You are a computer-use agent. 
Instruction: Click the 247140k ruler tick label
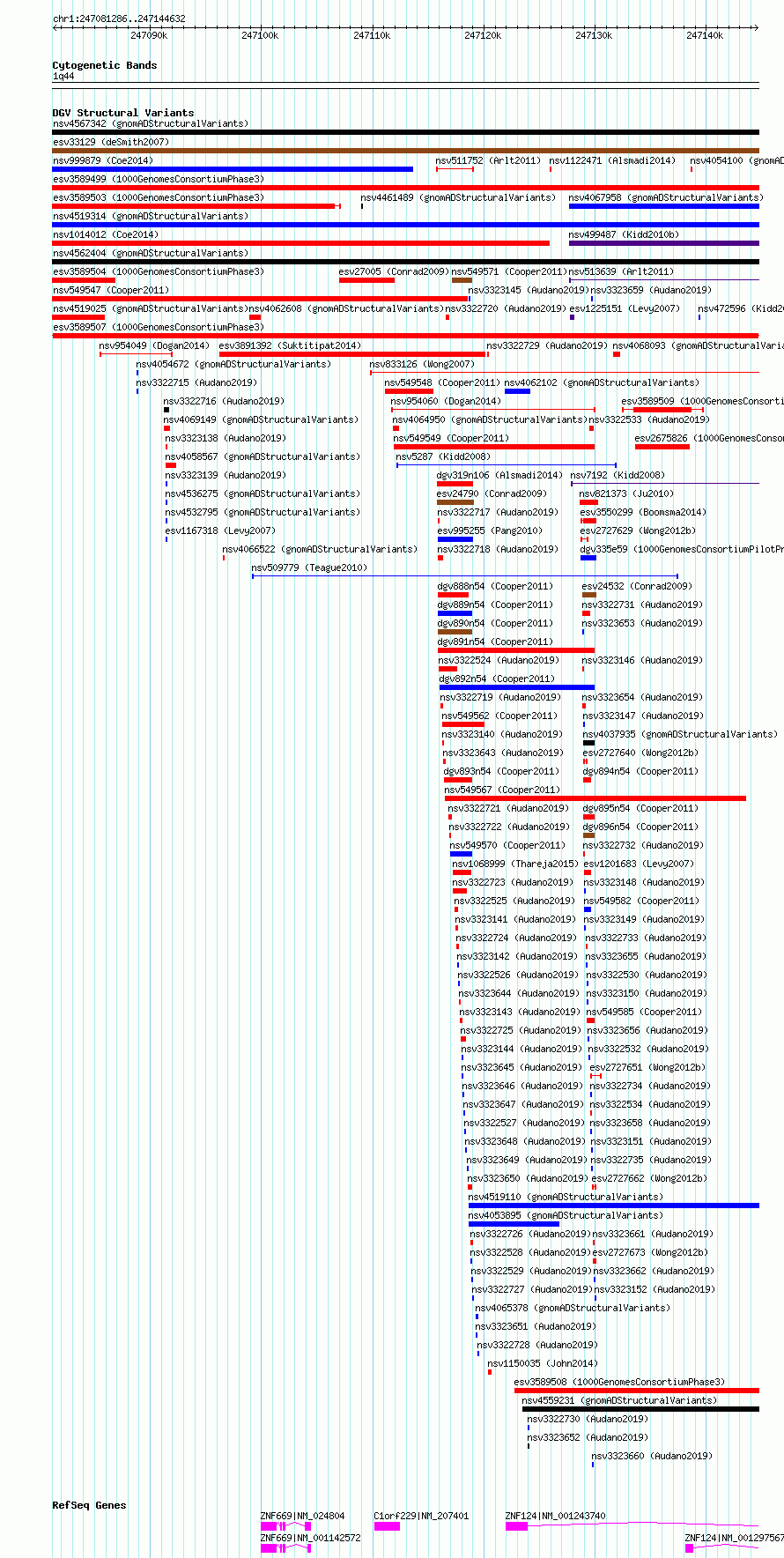(705, 35)
